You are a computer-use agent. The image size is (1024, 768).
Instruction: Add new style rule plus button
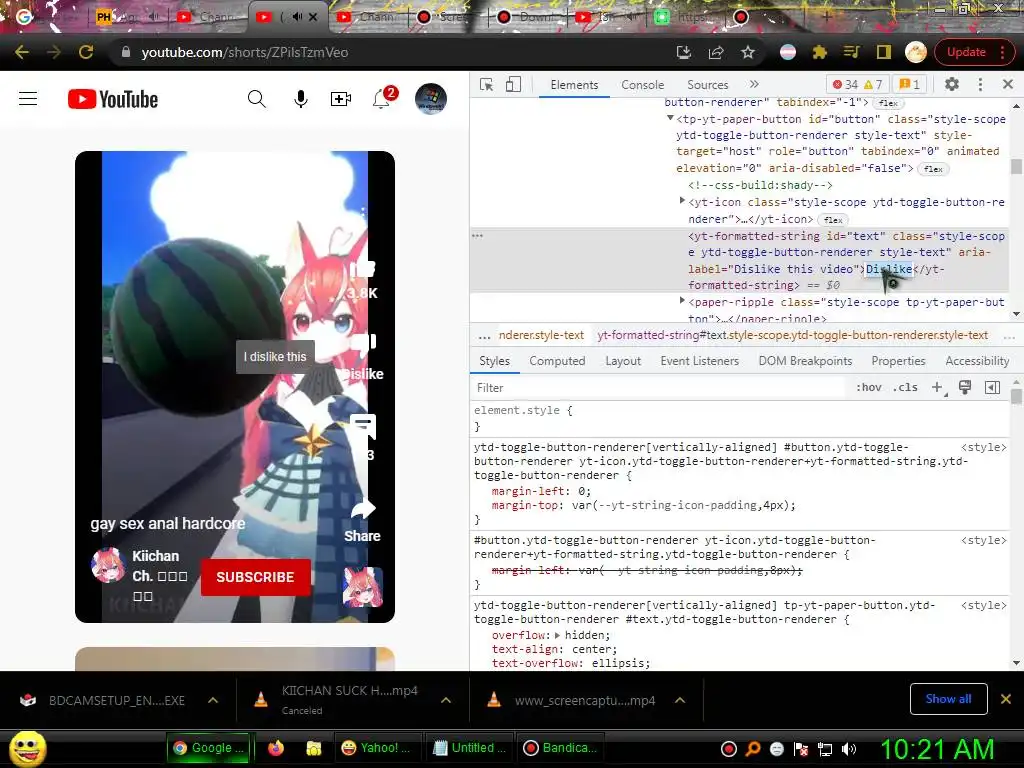click(937, 387)
